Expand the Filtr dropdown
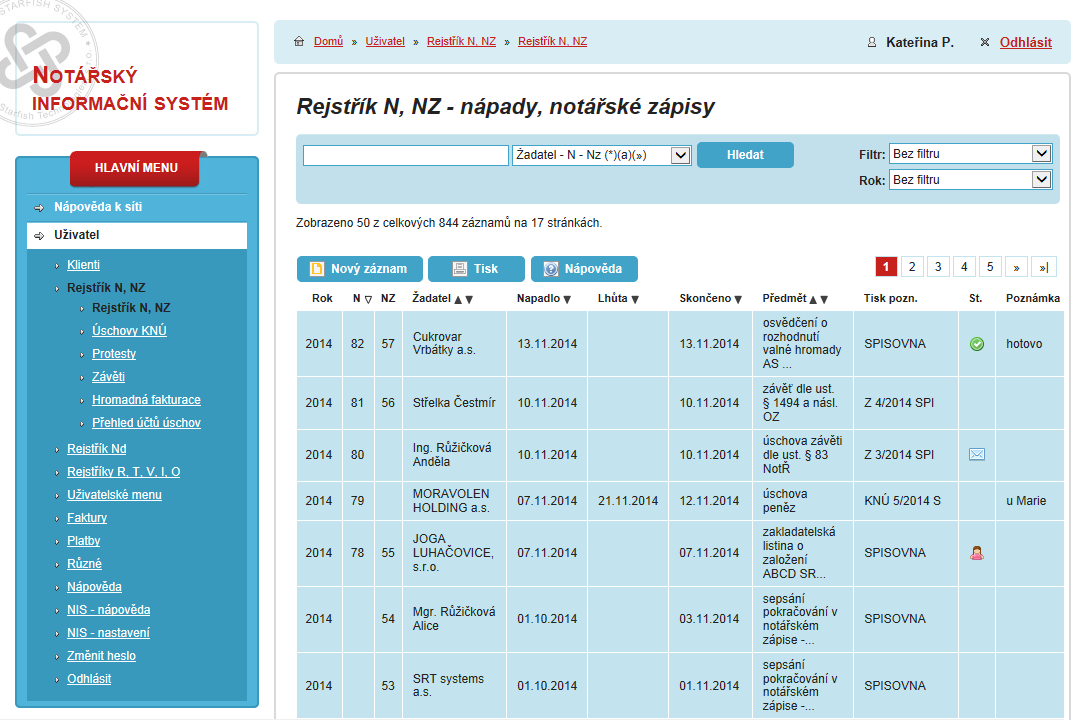Viewport: 1080px width, 720px height. (x=970, y=154)
